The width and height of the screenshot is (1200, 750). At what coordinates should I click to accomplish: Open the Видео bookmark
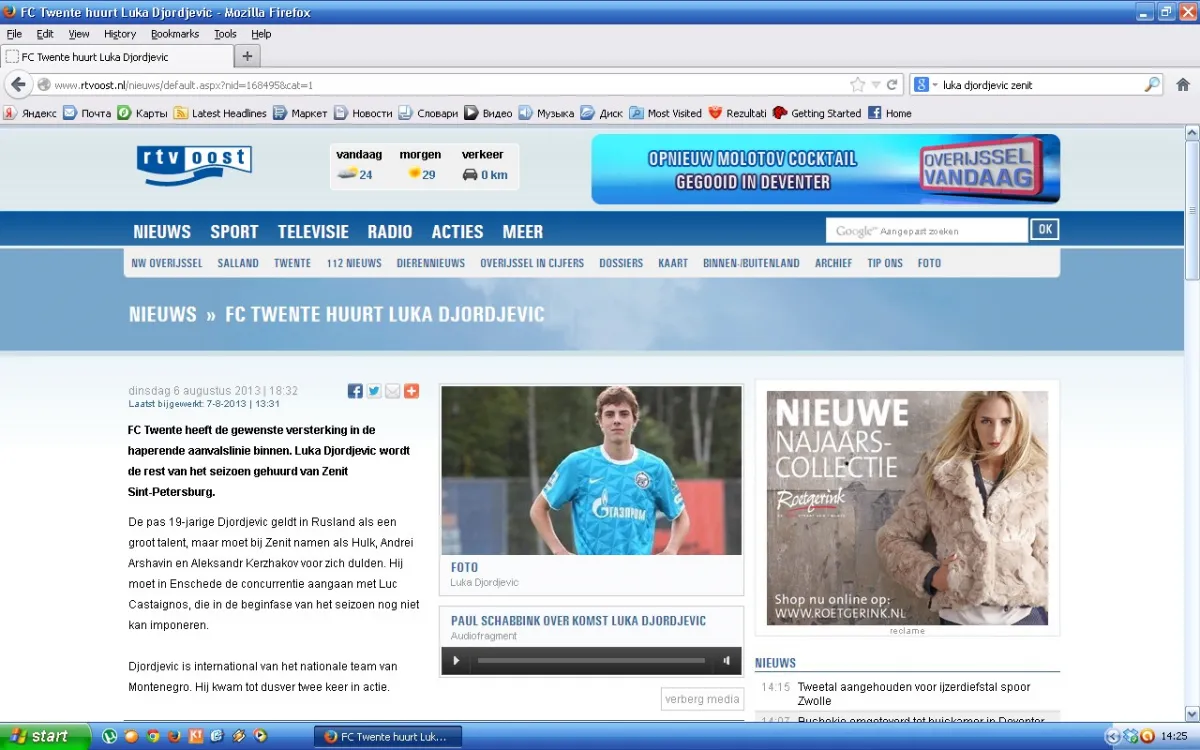(489, 113)
